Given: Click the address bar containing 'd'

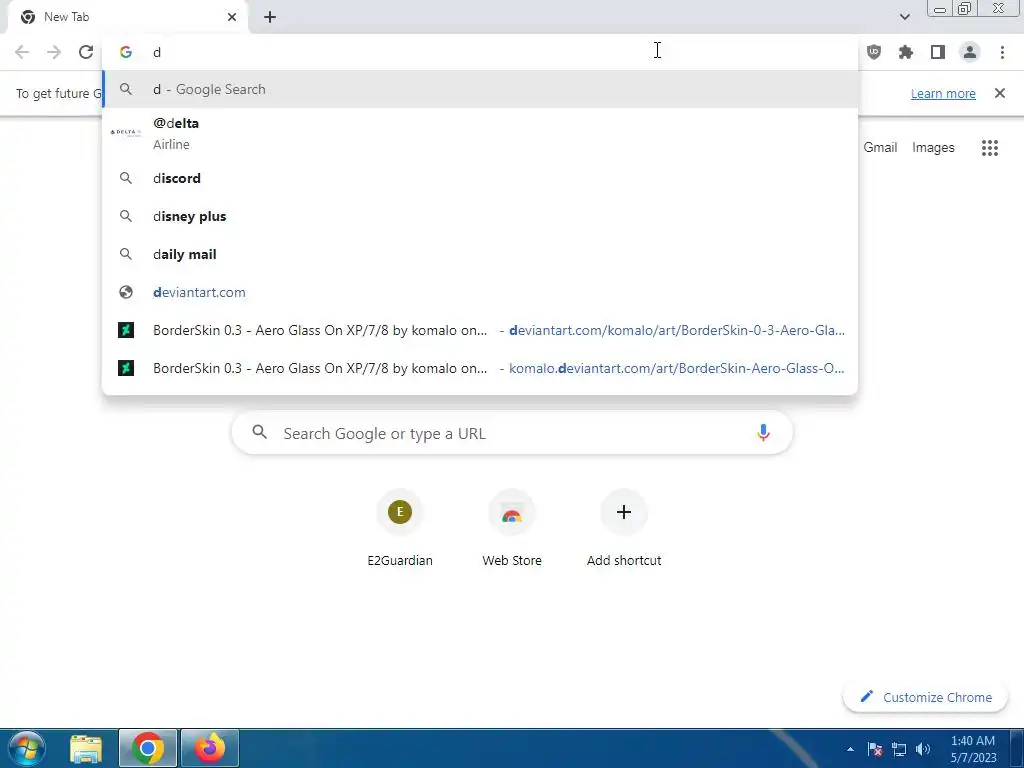Looking at the screenshot, I should [480, 52].
